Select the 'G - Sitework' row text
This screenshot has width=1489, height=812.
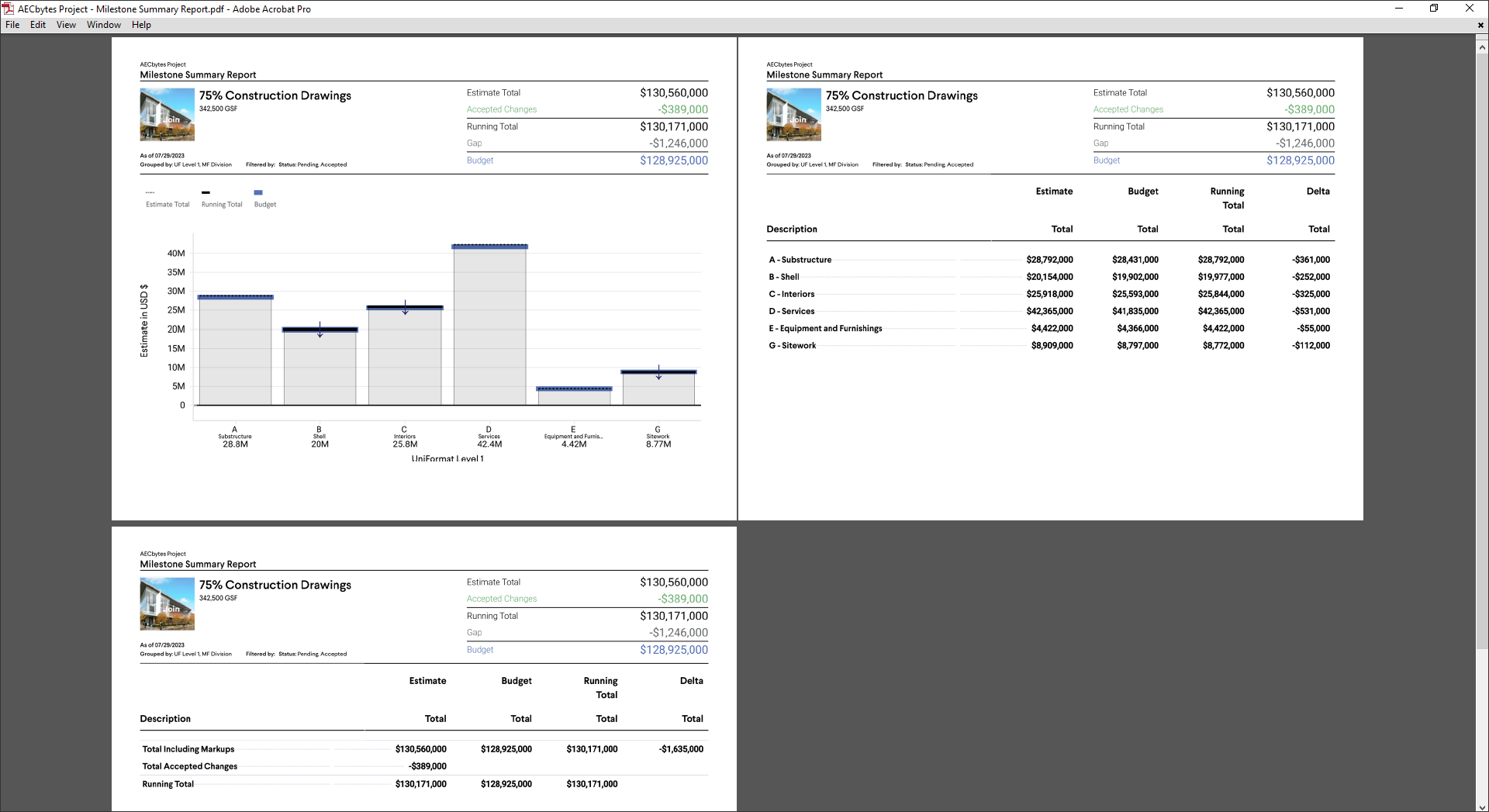point(792,345)
